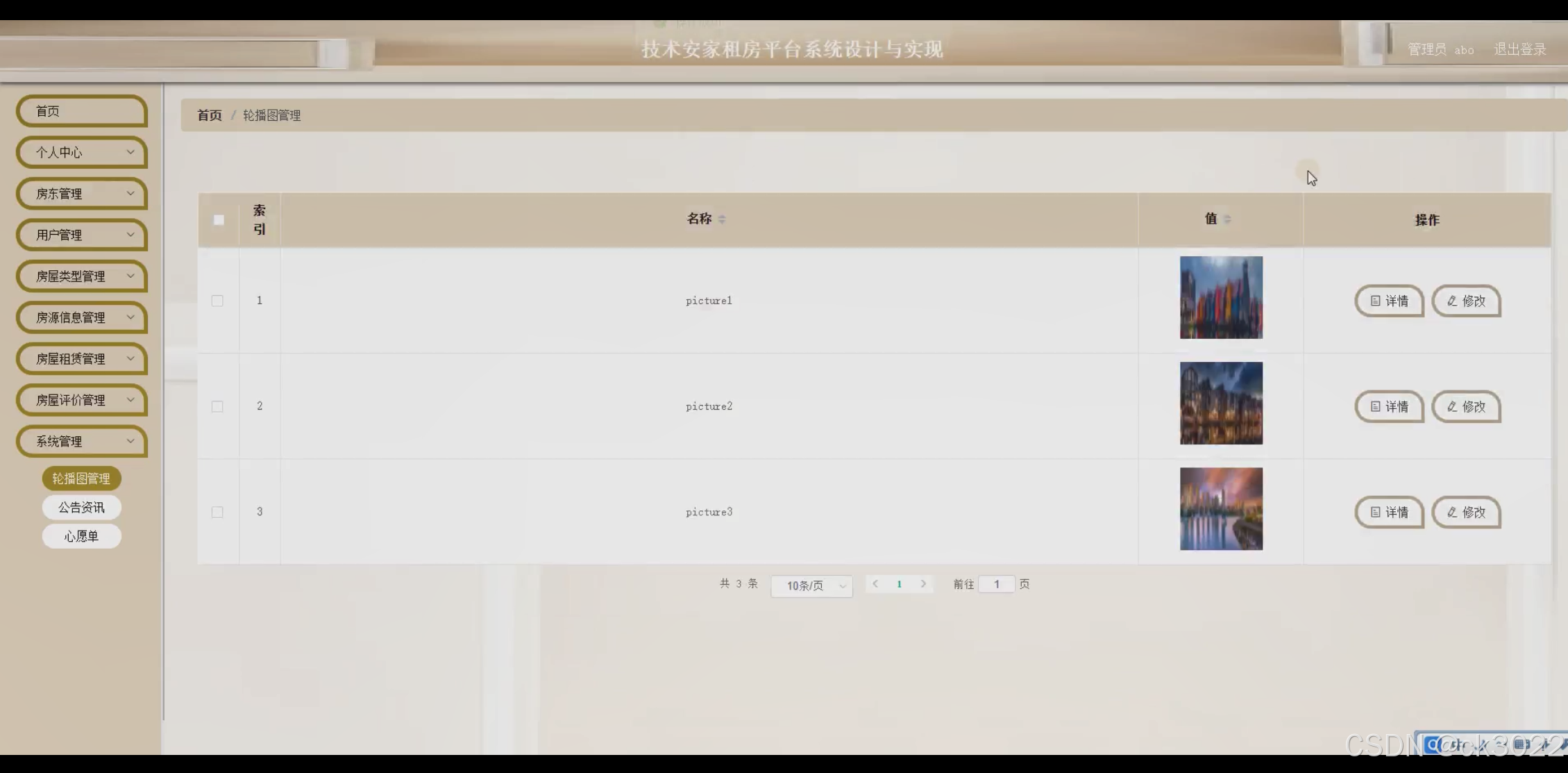Check the checkbox for row 1
1568x773 pixels.
(x=217, y=301)
